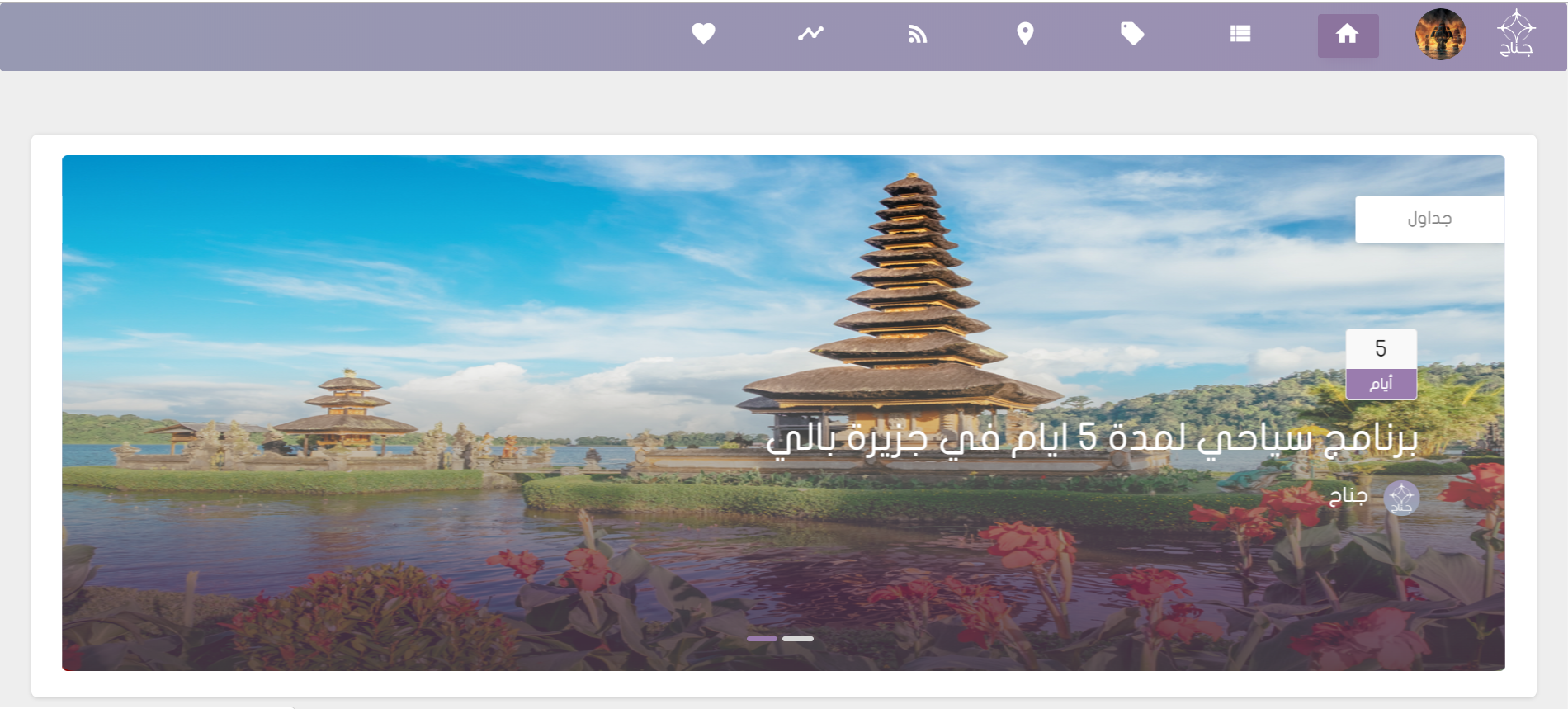1568x709 pixels.
Task: Click the trending line chart icon
Action: click(810, 34)
